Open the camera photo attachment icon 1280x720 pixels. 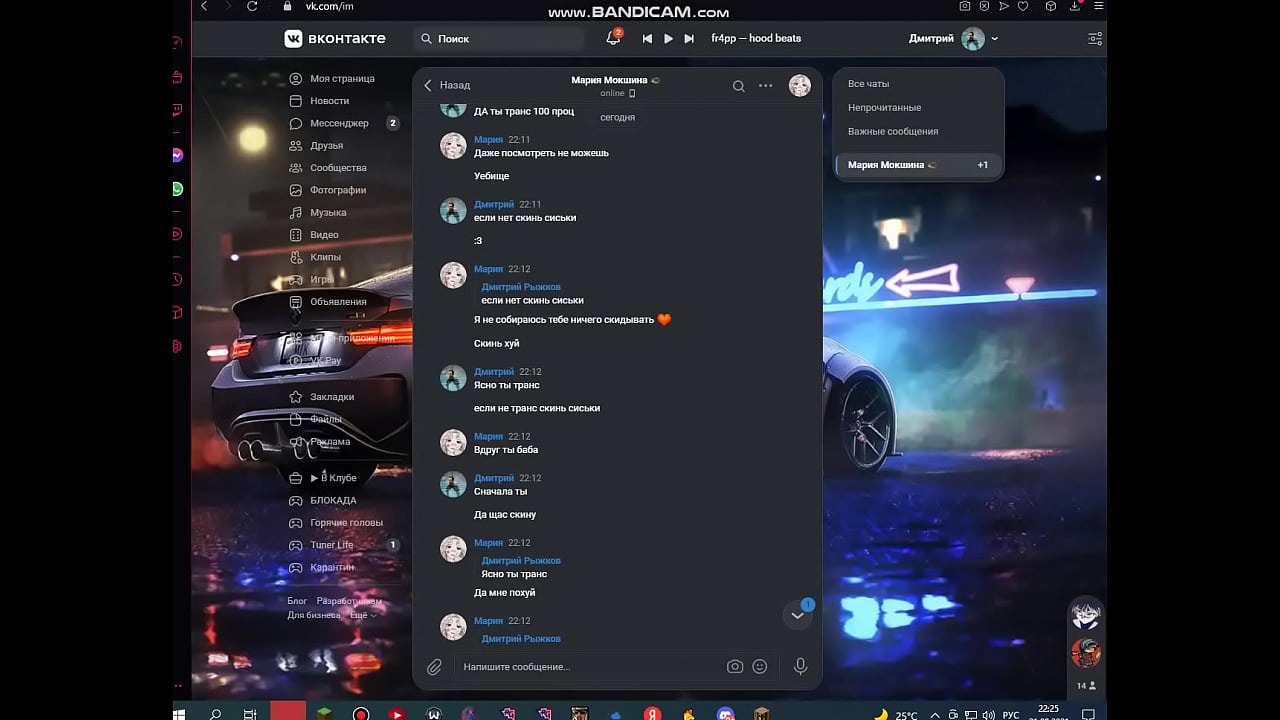click(735, 667)
